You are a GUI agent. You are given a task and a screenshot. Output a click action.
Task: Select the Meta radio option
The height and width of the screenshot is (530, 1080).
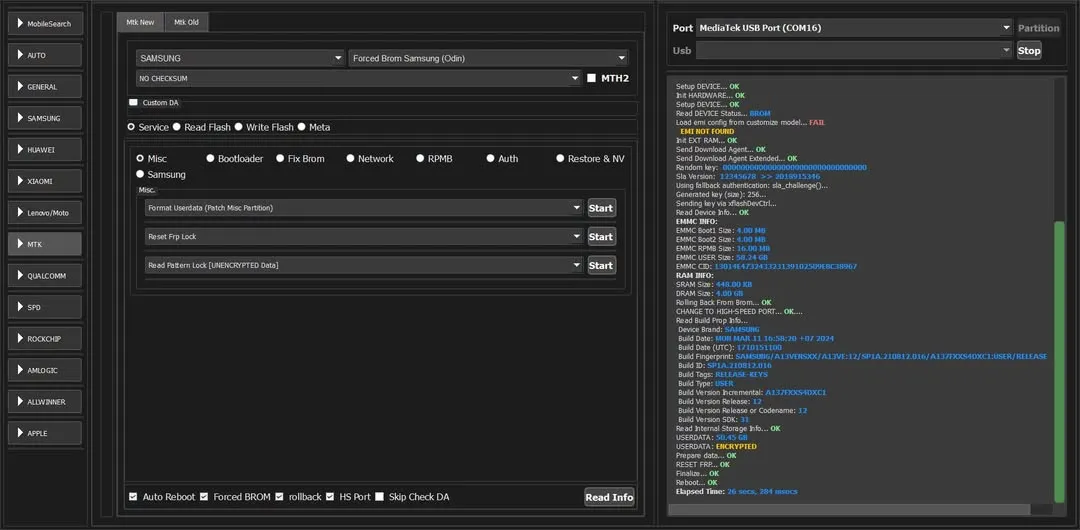[302, 128]
